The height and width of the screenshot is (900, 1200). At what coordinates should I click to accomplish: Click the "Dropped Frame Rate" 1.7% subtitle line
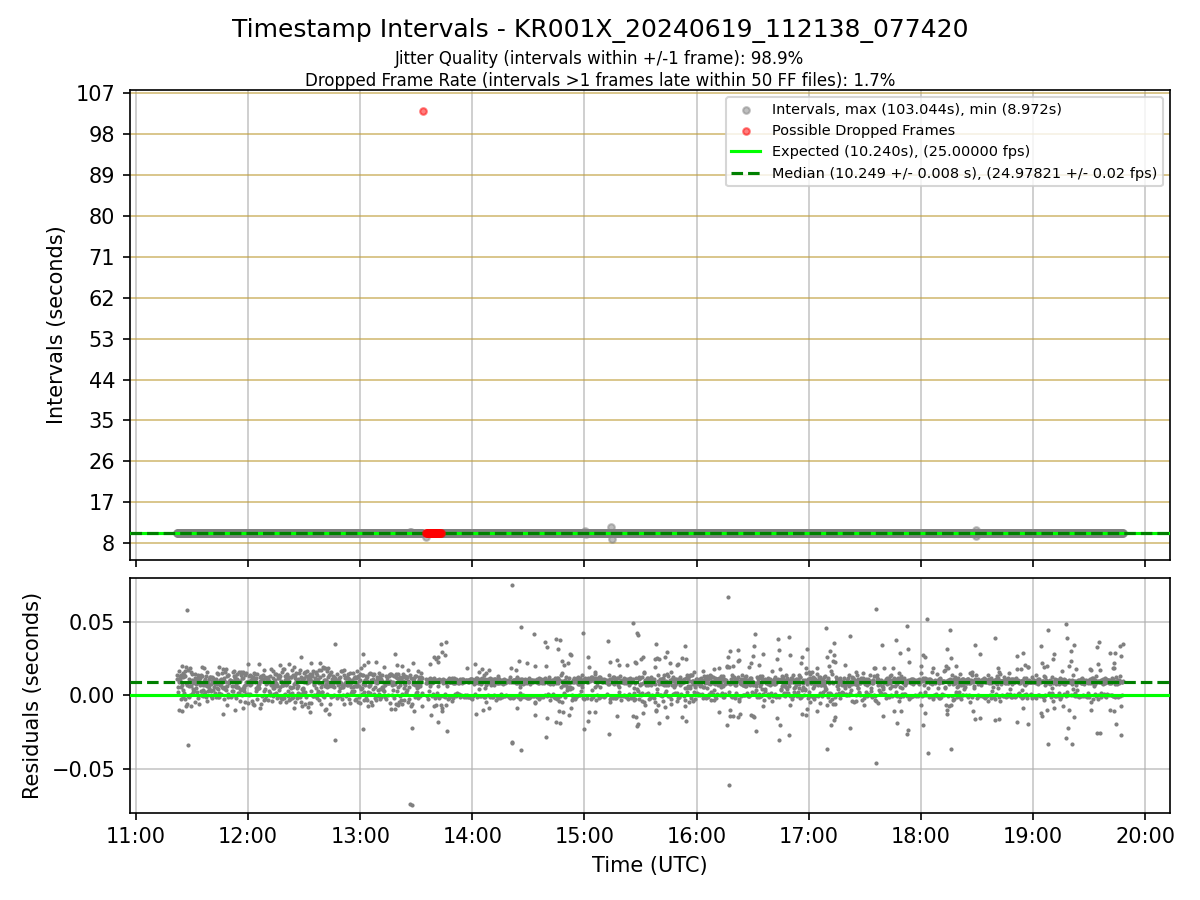tap(600, 80)
